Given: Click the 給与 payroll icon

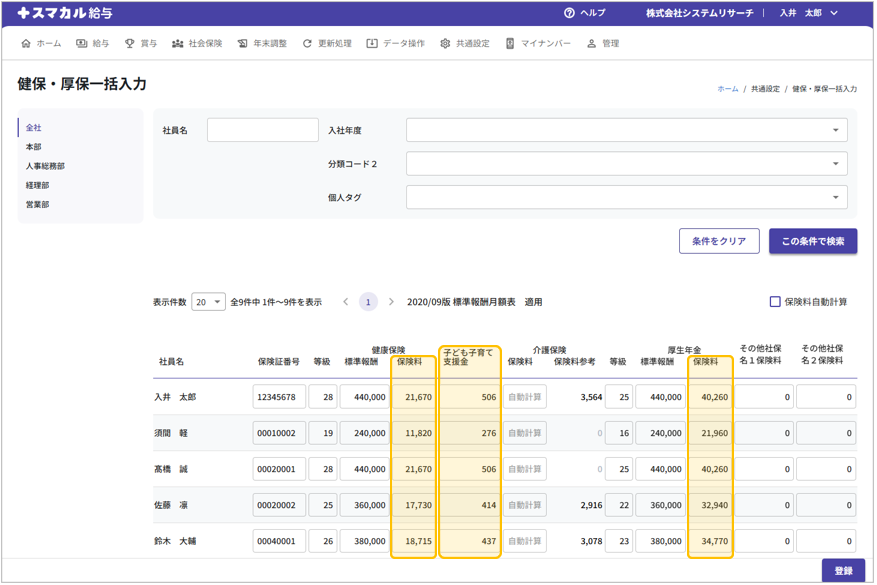Looking at the screenshot, I should click(82, 44).
